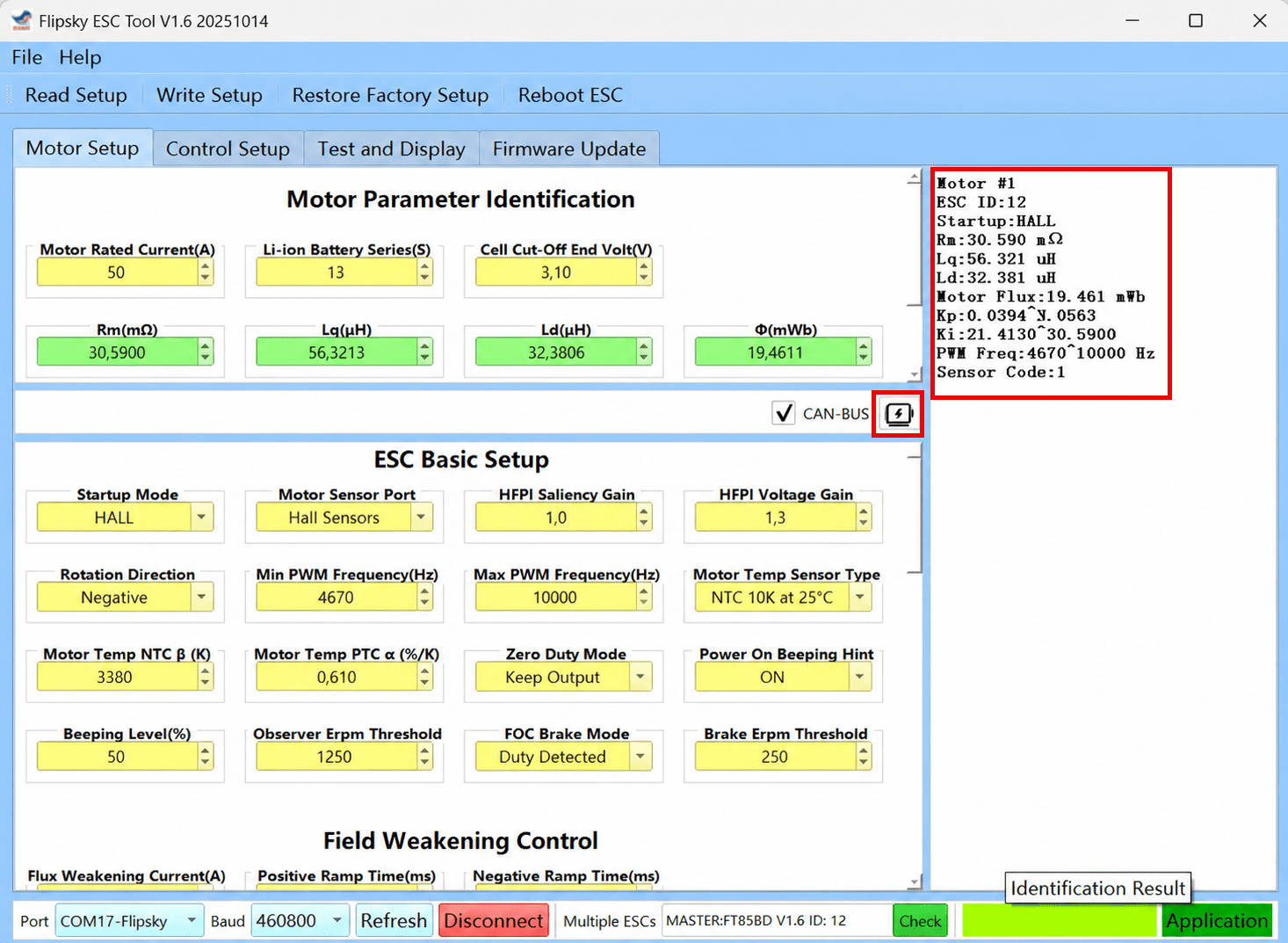Click Read Setup in the toolbar
Image resolution: width=1288 pixels, height=943 pixels.
[76, 95]
